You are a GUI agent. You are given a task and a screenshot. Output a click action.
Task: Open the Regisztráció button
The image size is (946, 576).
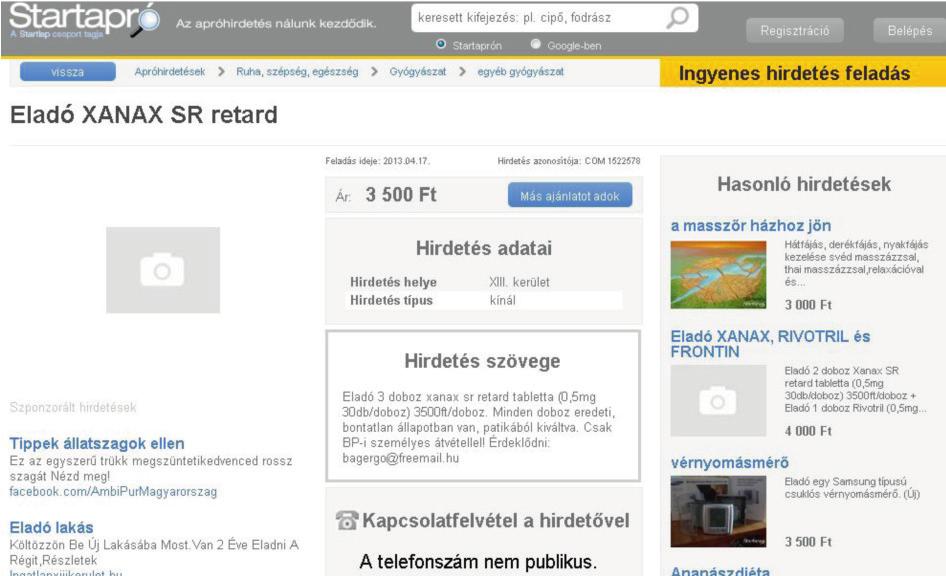click(x=795, y=31)
